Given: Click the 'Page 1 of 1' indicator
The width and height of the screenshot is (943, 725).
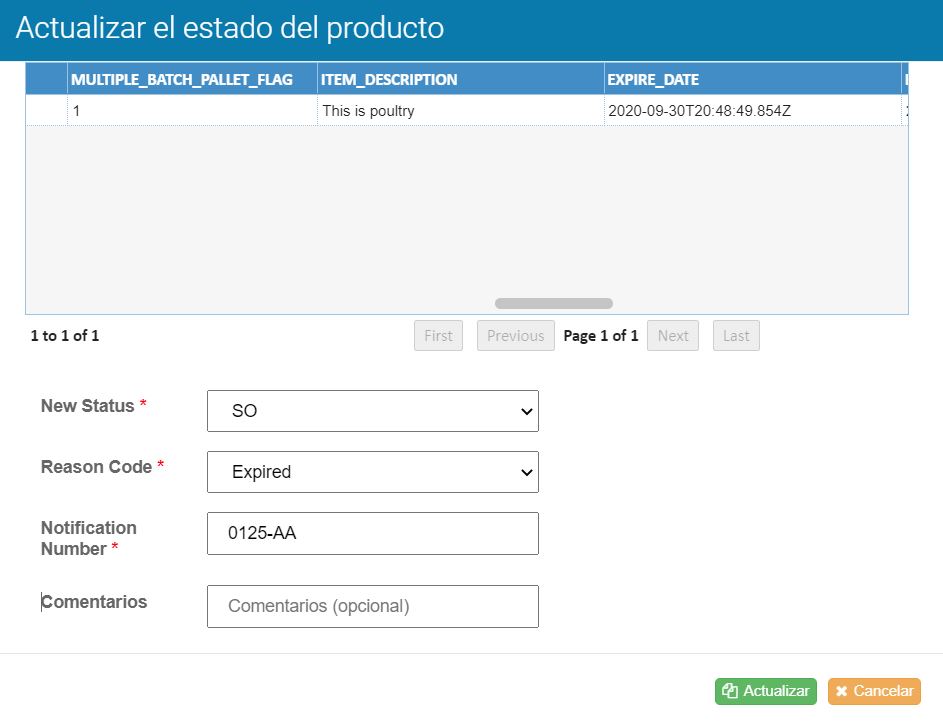Looking at the screenshot, I should click(600, 336).
